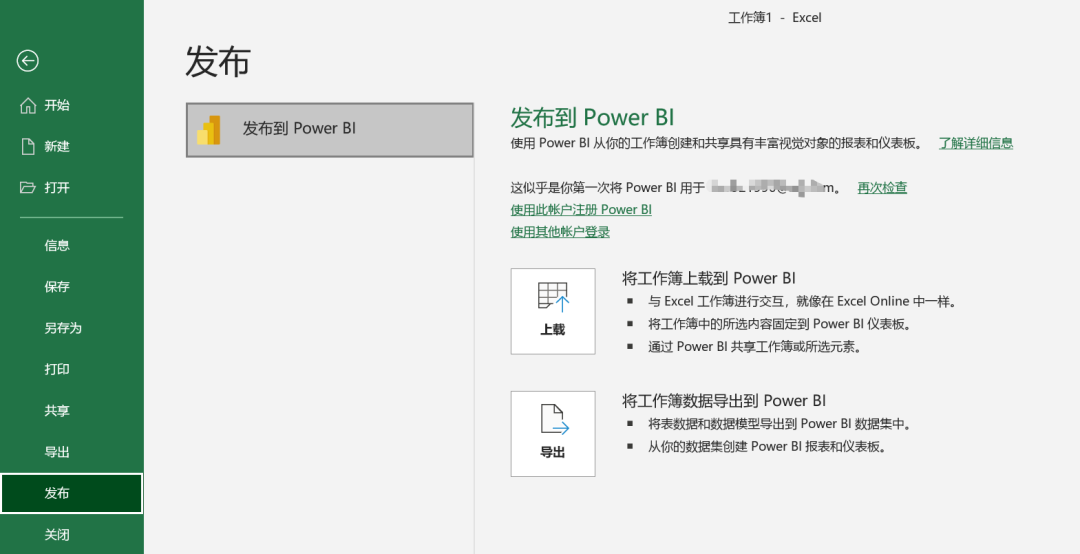Image resolution: width=1080 pixels, height=554 pixels.
Task: Click the 工作簿1 - Excel window title
Action: pyautogui.click(x=775, y=18)
